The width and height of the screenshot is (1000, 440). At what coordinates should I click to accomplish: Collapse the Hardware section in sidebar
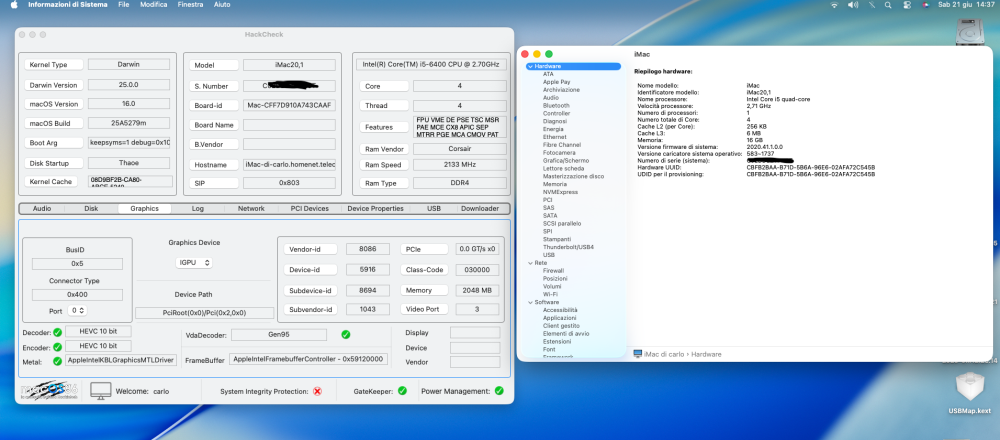[530, 66]
